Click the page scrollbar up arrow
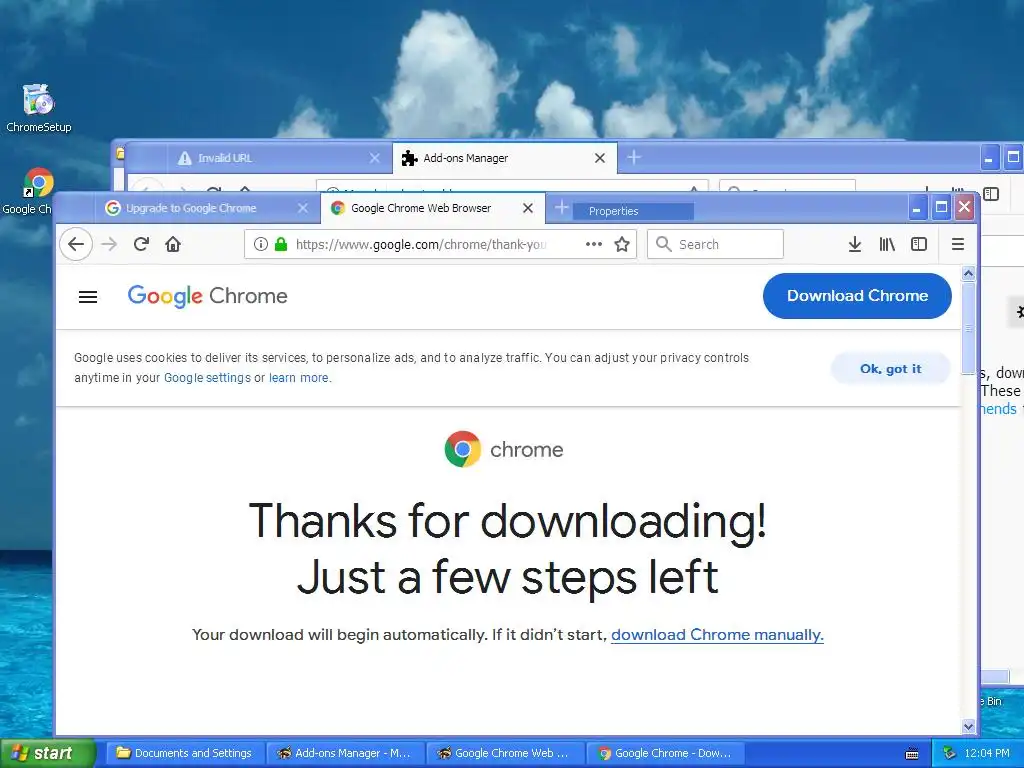Screen dimensions: 1024x768 pos(968,274)
